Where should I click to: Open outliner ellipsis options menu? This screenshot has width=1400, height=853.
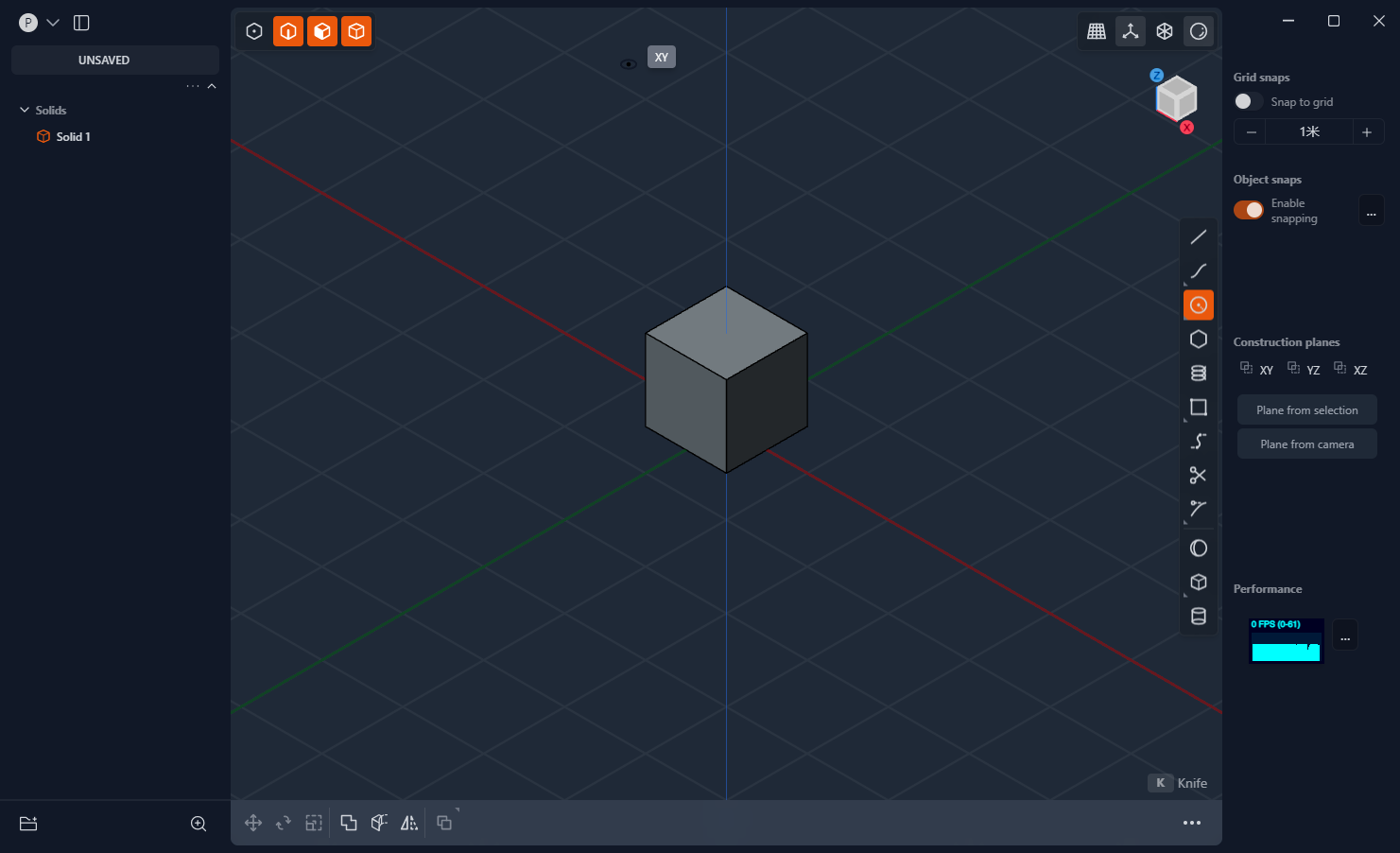pyautogui.click(x=193, y=86)
